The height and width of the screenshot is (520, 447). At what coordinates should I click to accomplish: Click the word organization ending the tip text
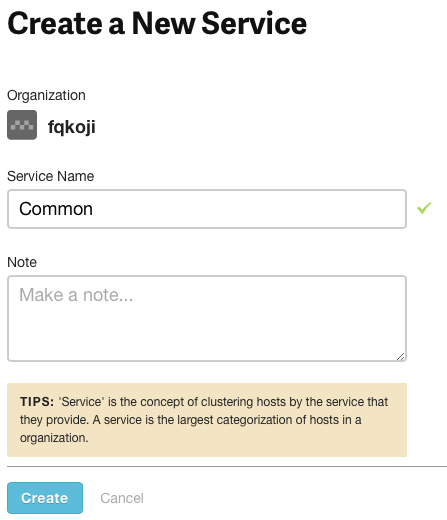click(x=53, y=438)
